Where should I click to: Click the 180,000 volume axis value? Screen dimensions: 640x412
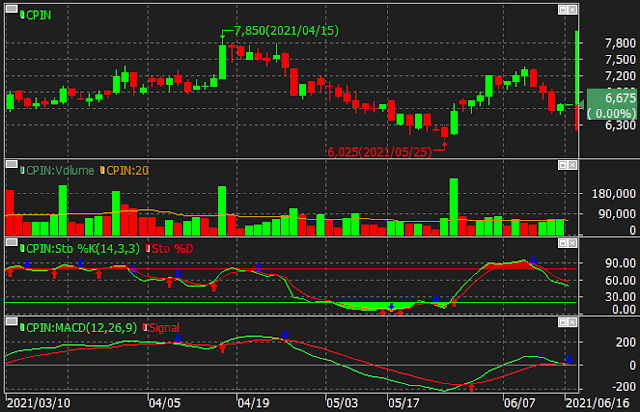(x=614, y=194)
